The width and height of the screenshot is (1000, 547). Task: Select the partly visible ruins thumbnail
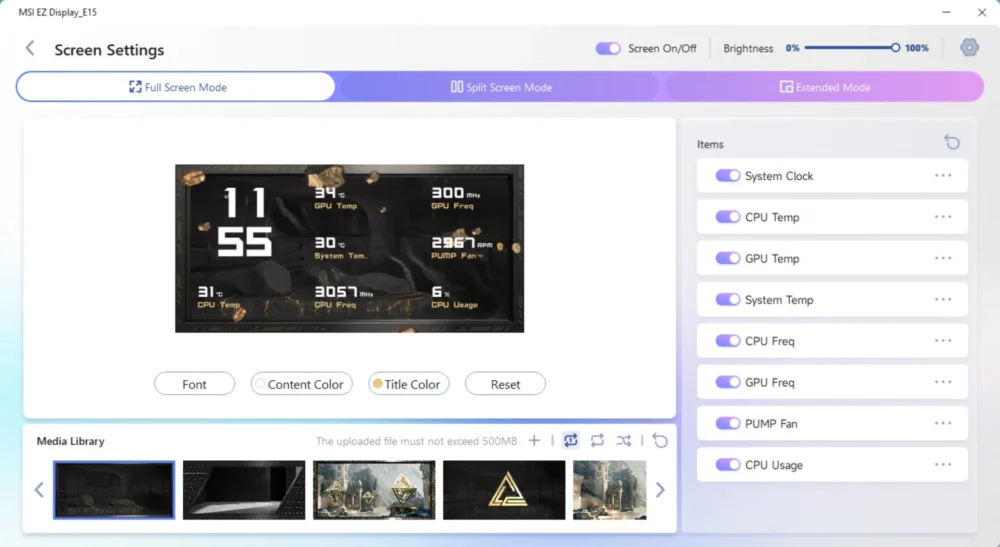610,490
